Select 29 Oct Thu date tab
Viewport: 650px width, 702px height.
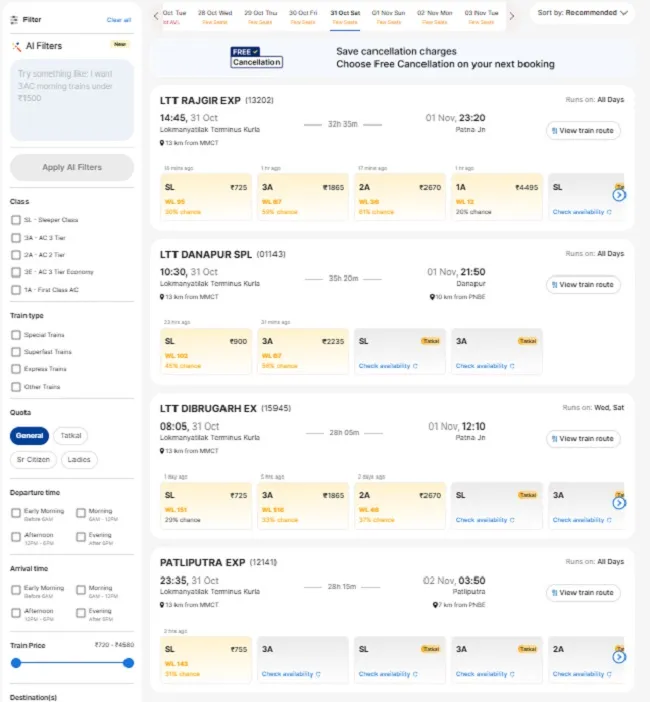coord(261,17)
